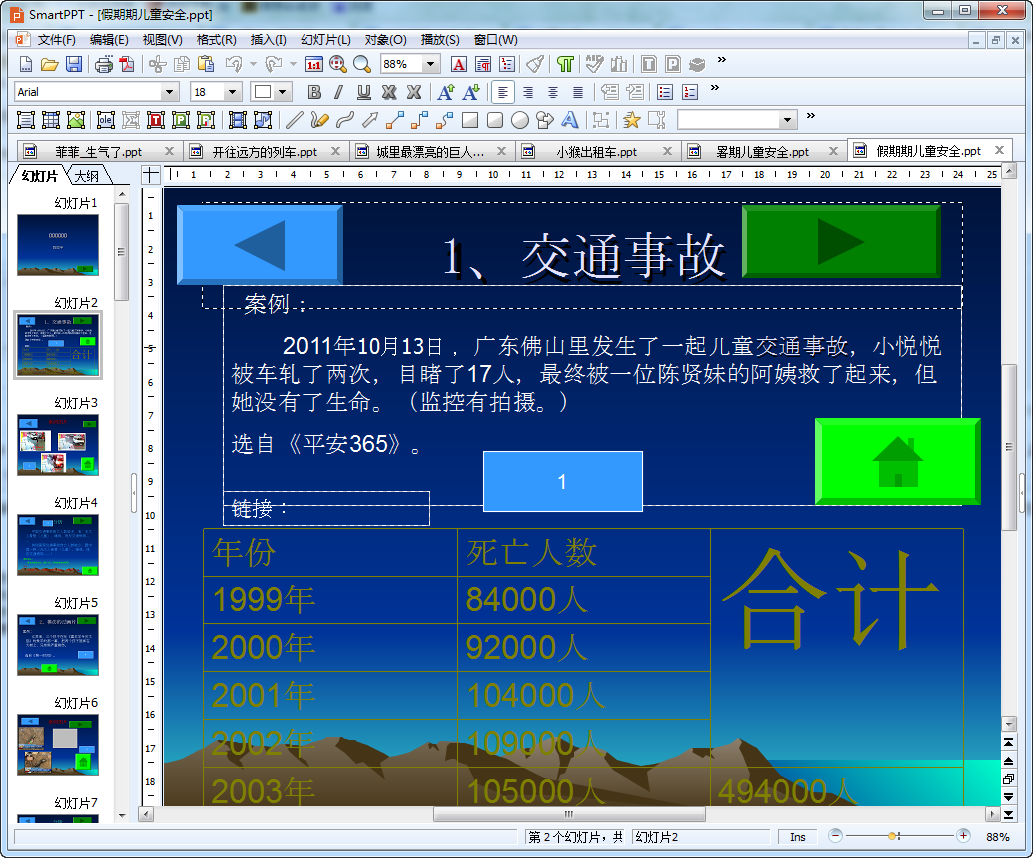Open the star animation effects icon

pos(631,120)
